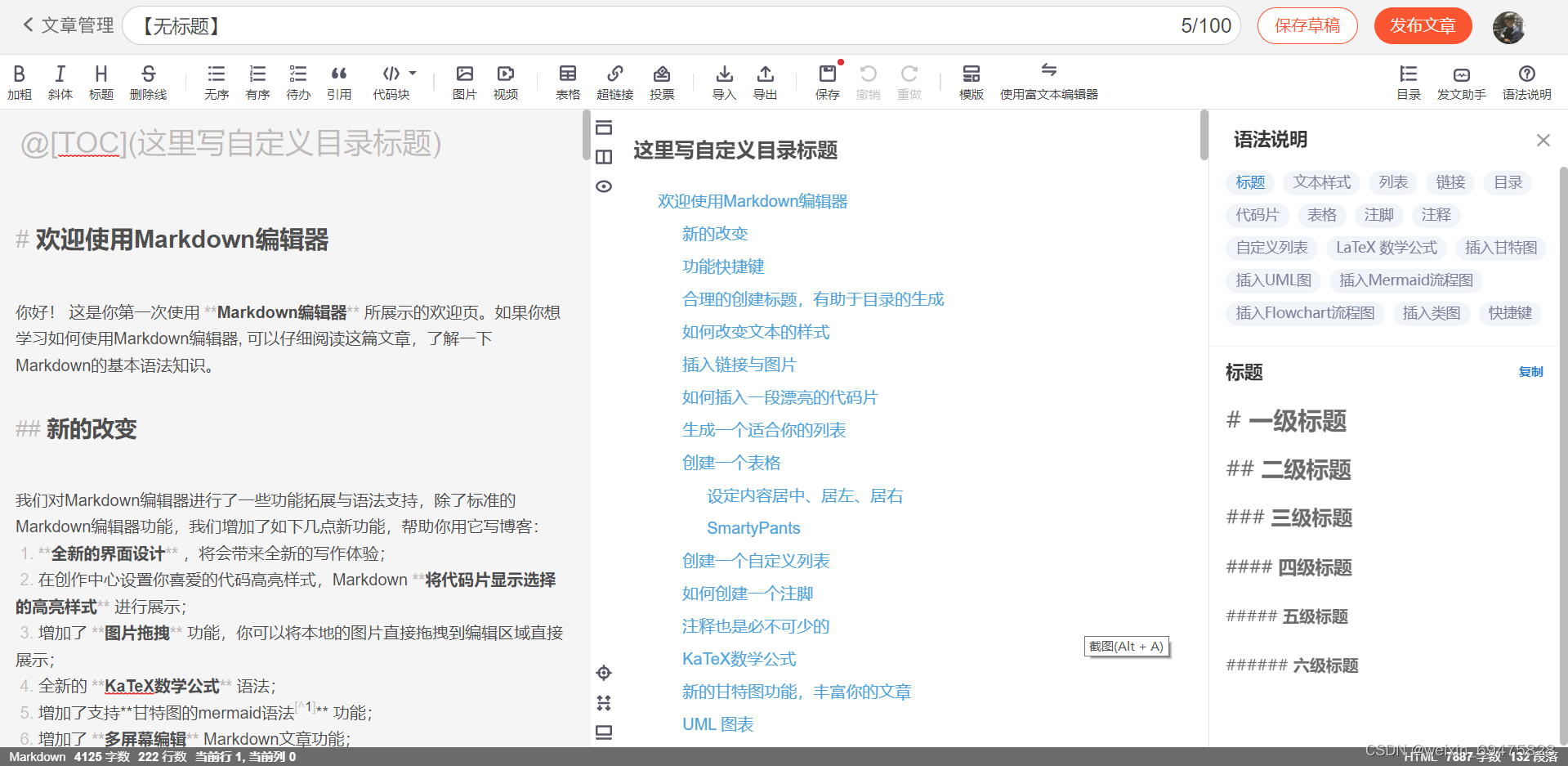The height and width of the screenshot is (766, 1568).
Task: Apply italic with 斜体 icon
Action: coord(60,83)
